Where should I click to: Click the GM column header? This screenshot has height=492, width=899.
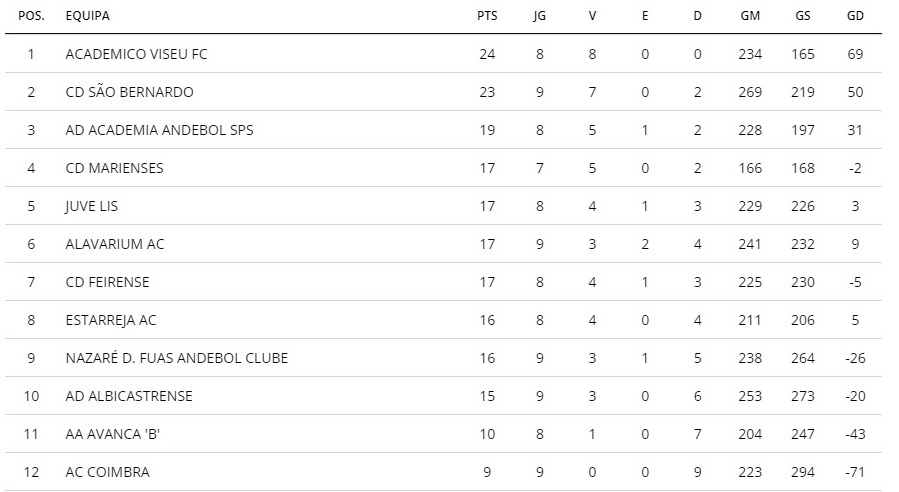[750, 16]
